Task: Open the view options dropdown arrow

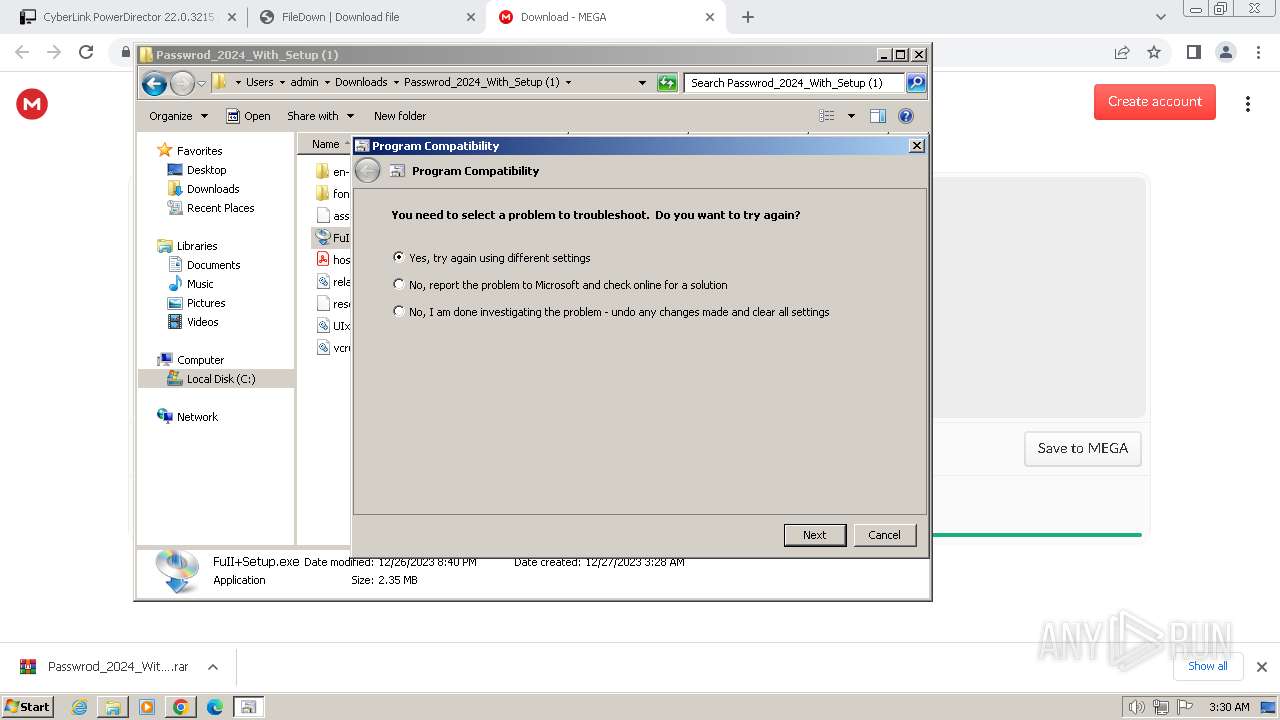Action: (x=851, y=116)
